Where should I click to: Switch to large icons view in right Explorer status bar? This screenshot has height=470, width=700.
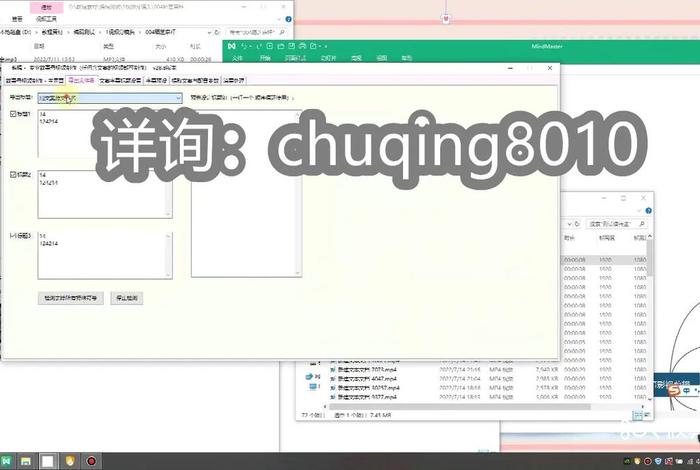tap(646, 415)
